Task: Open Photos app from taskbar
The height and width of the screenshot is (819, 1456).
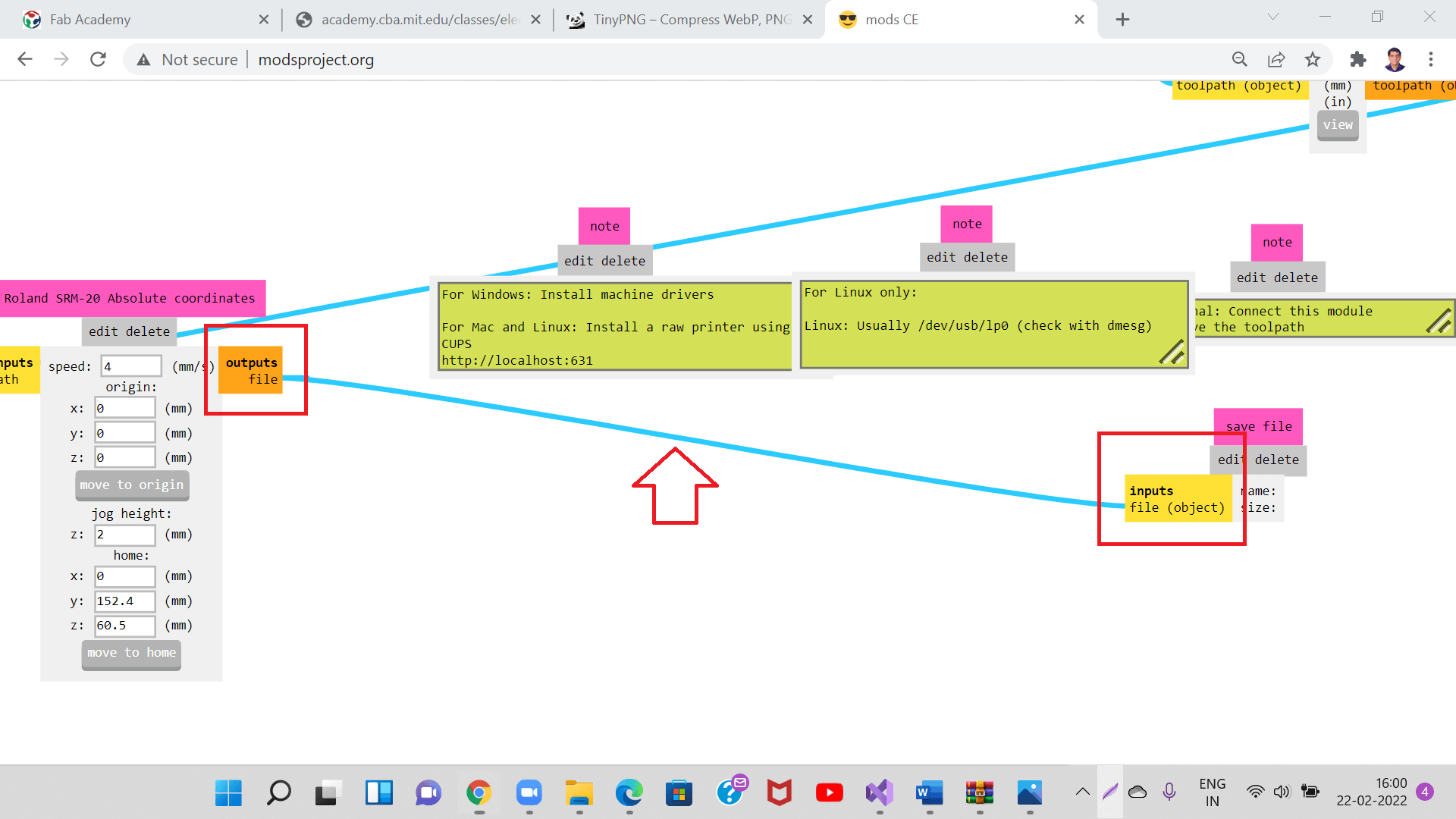Action: point(1029,793)
